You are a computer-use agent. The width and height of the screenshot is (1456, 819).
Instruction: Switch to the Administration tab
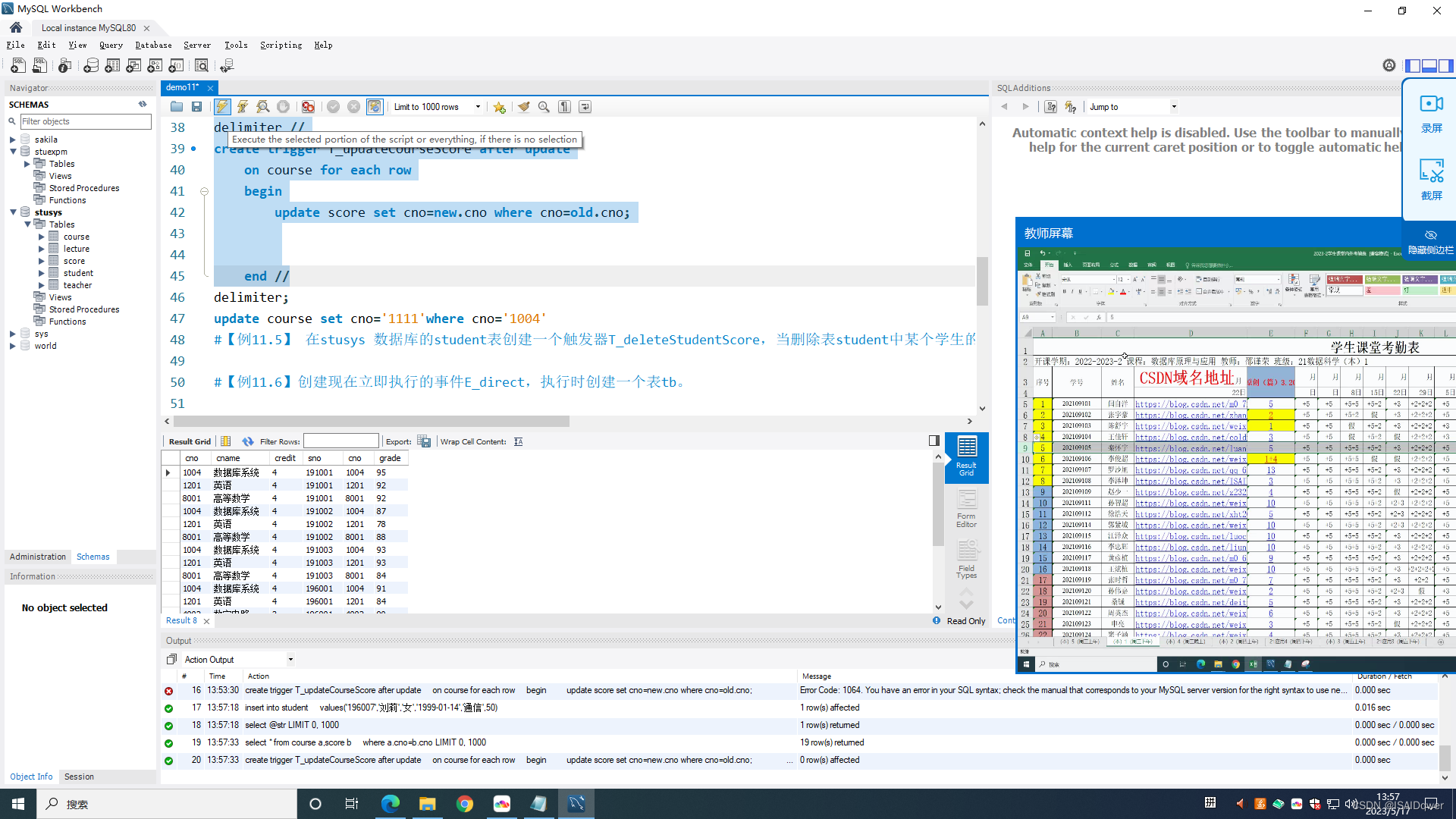pyautogui.click(x=38, y=557)
